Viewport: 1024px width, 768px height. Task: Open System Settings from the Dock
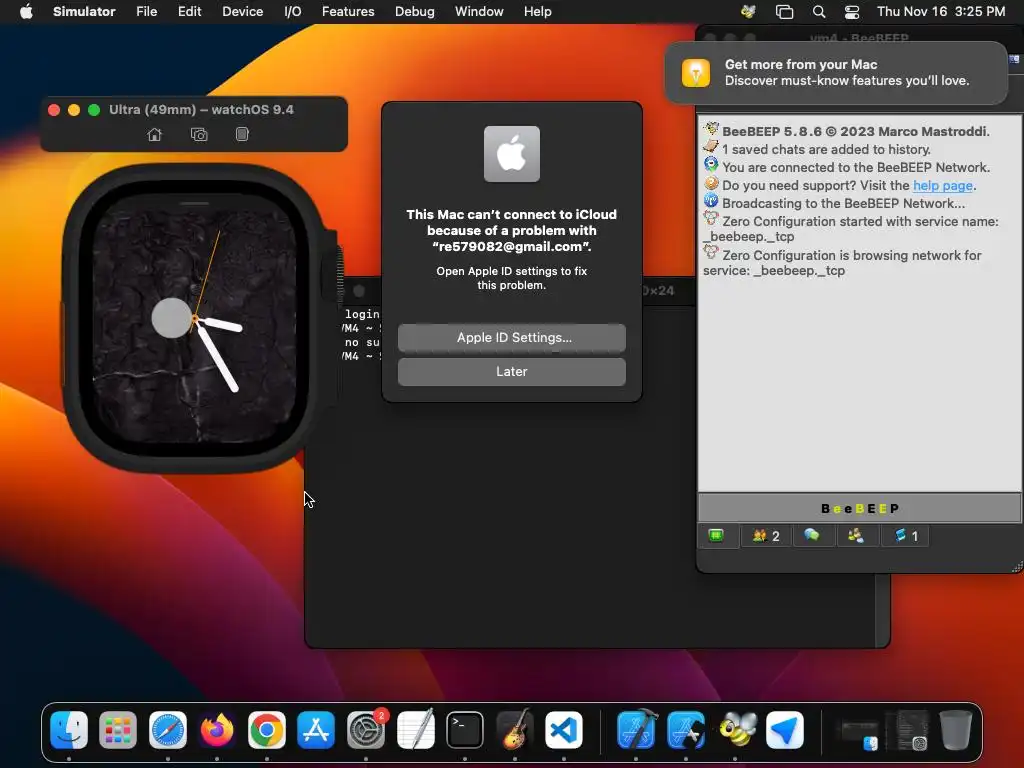(x=366, y=729)
